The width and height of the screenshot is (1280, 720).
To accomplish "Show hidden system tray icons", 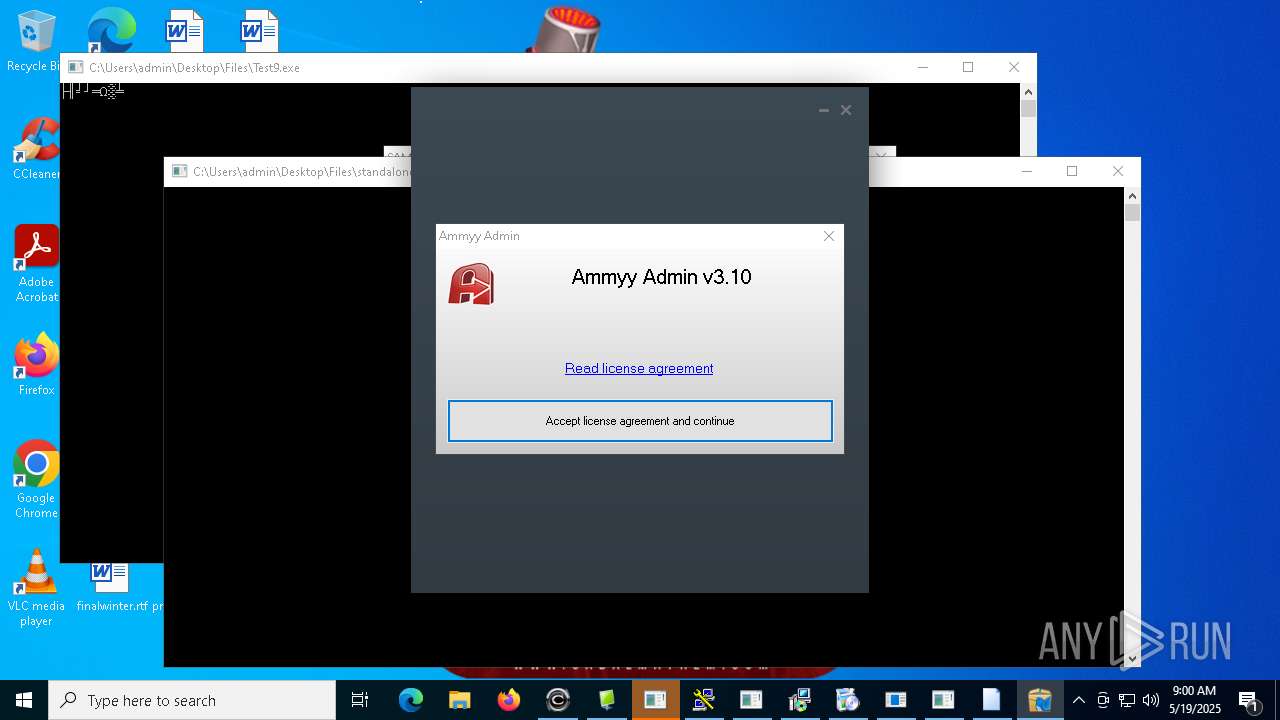I will [x=1078, y=700].
